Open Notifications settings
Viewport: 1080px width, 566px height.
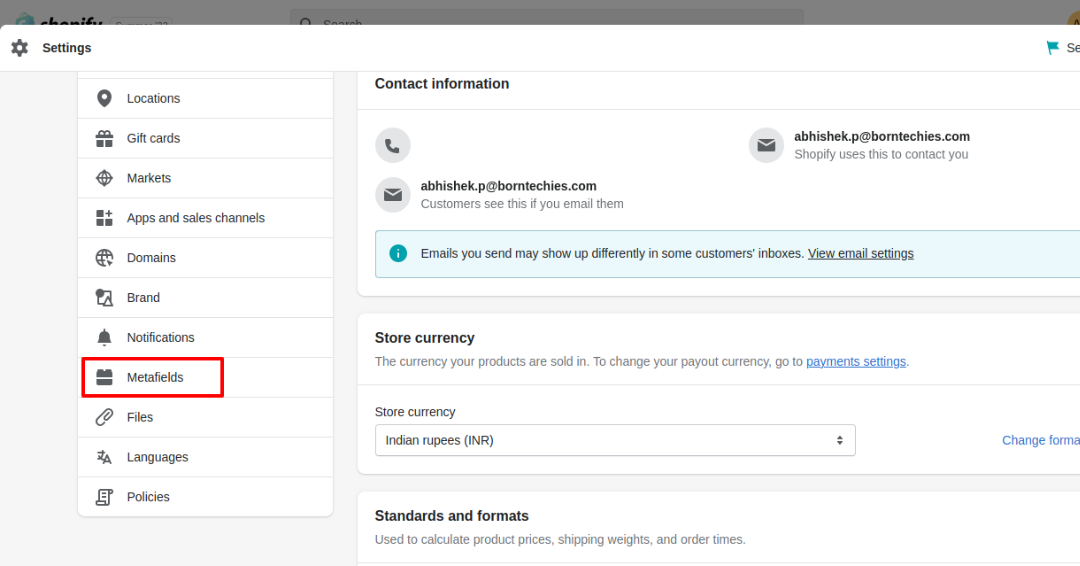(x=205, y=338)
